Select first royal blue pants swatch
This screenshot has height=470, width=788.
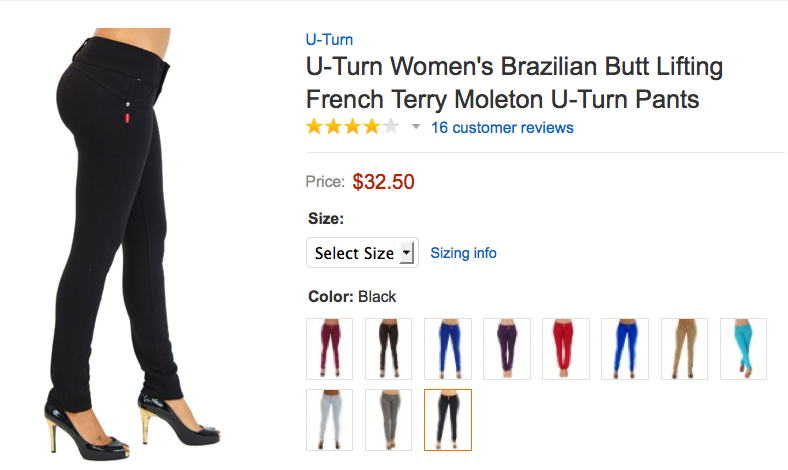448,348
